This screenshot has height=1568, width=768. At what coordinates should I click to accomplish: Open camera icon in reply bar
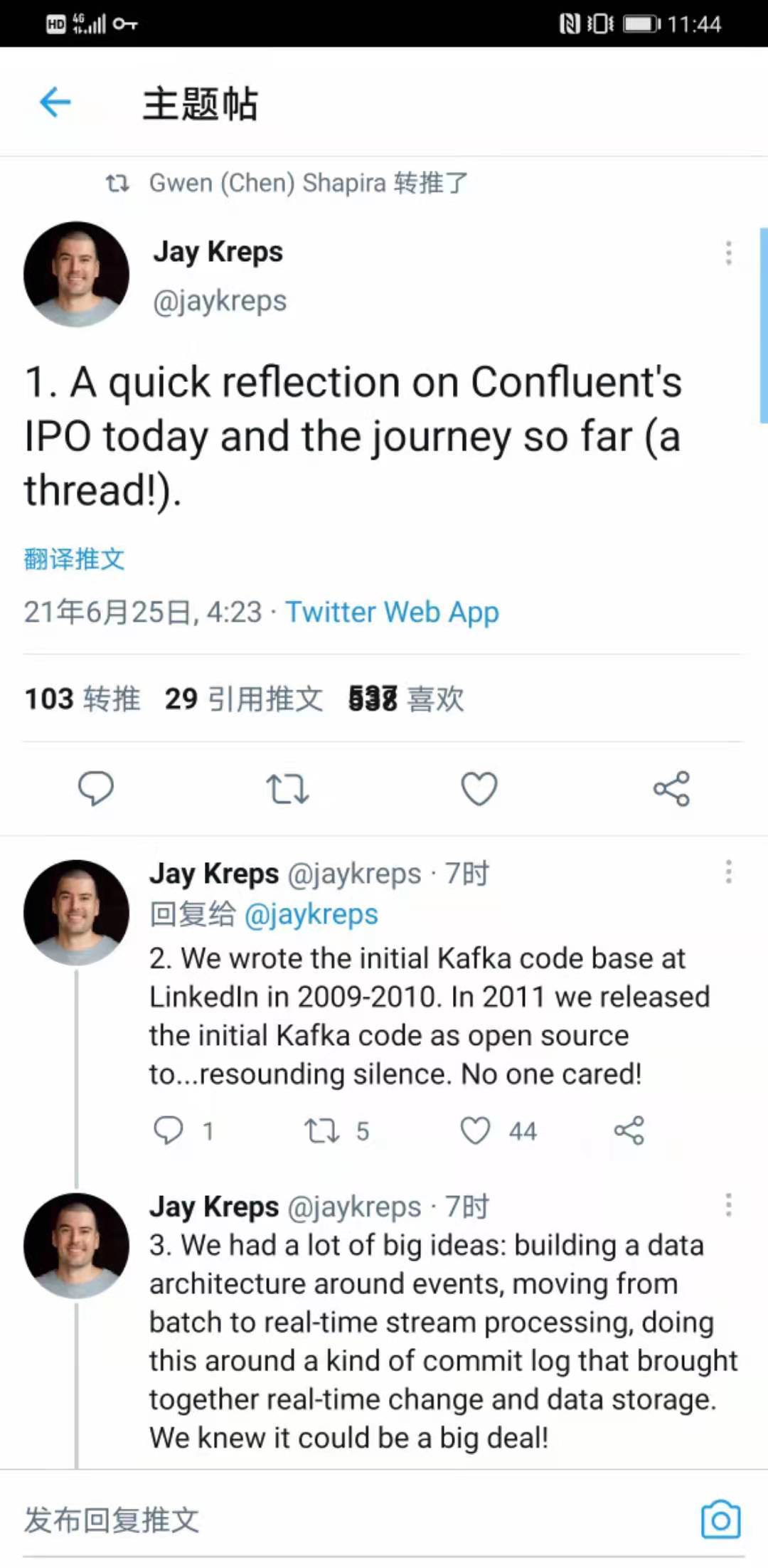coord(720,1520)
